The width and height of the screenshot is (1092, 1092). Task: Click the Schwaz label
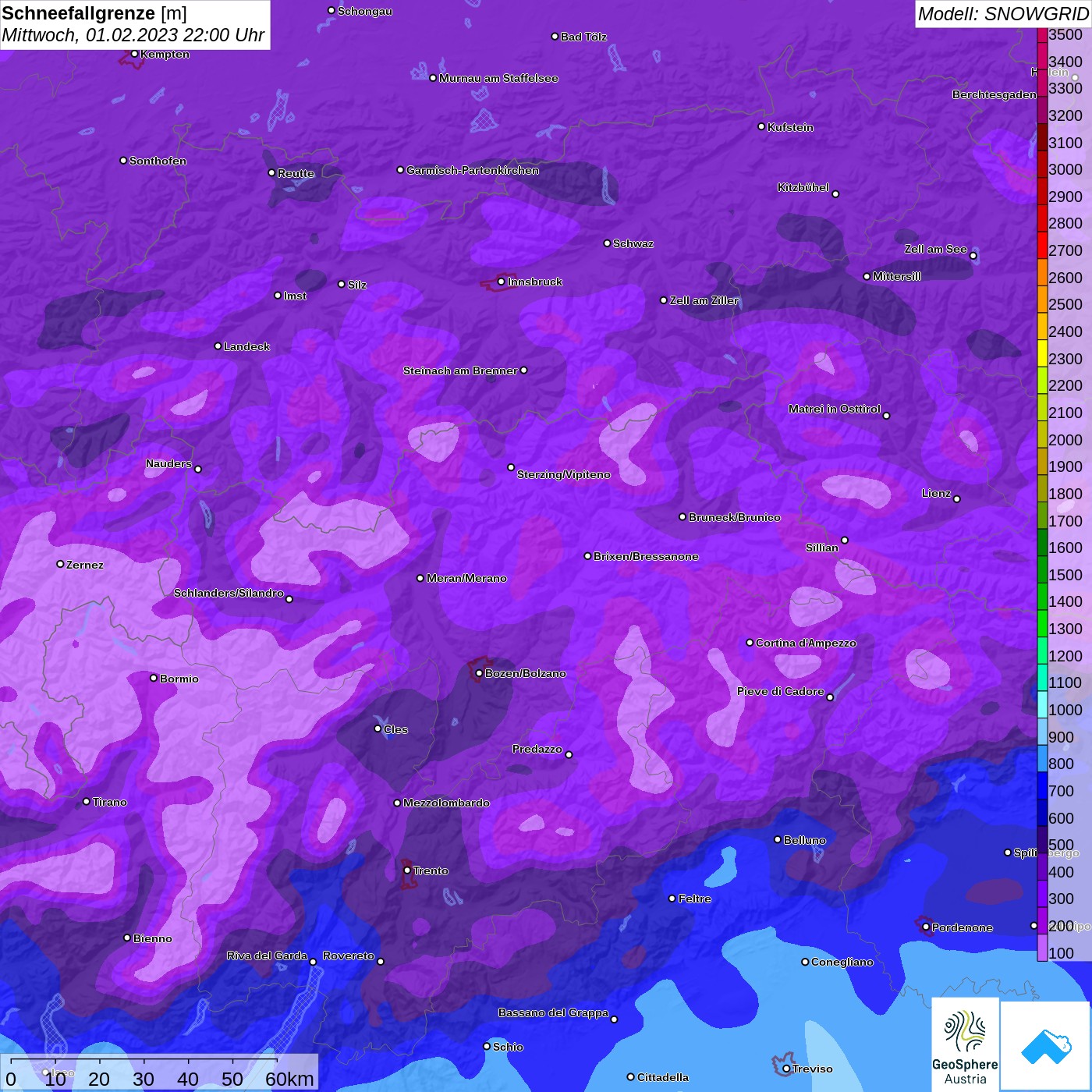633,243
